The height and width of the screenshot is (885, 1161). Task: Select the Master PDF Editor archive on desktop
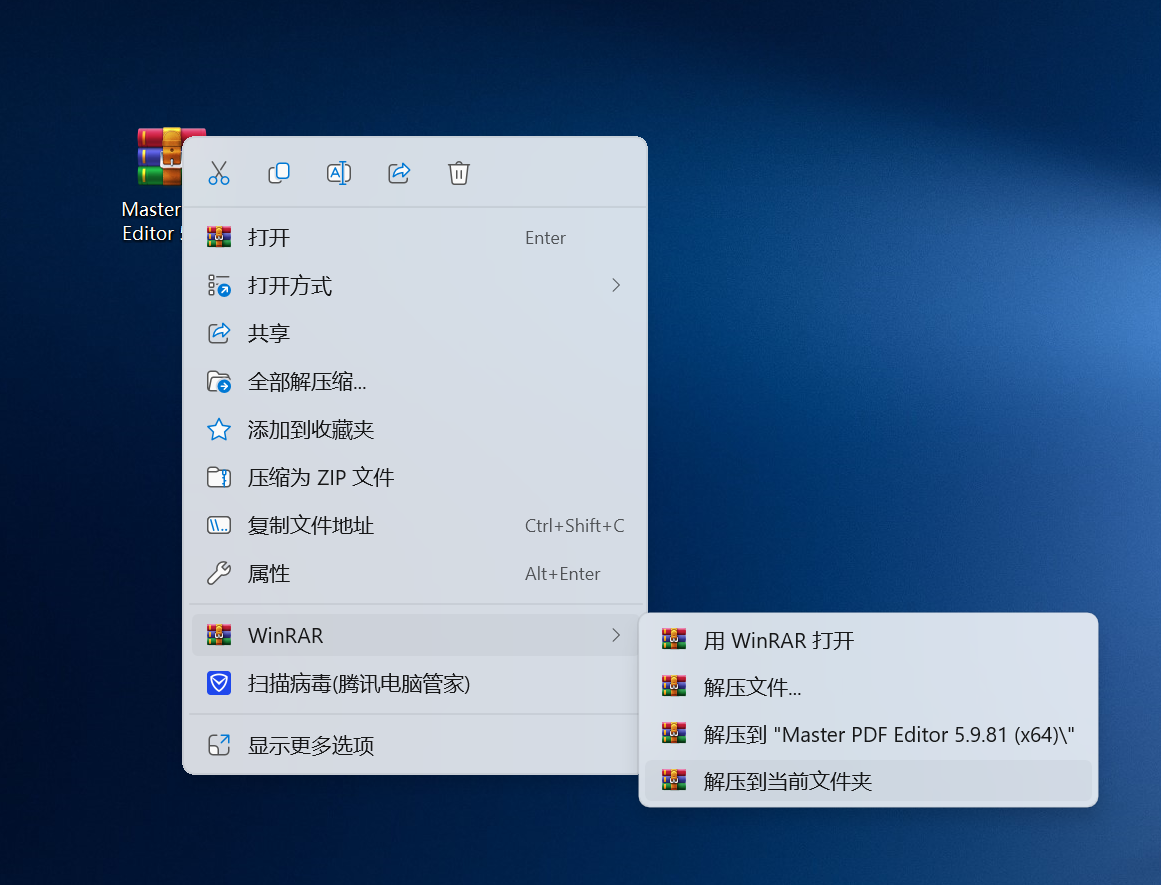click(x=158, y=160)
